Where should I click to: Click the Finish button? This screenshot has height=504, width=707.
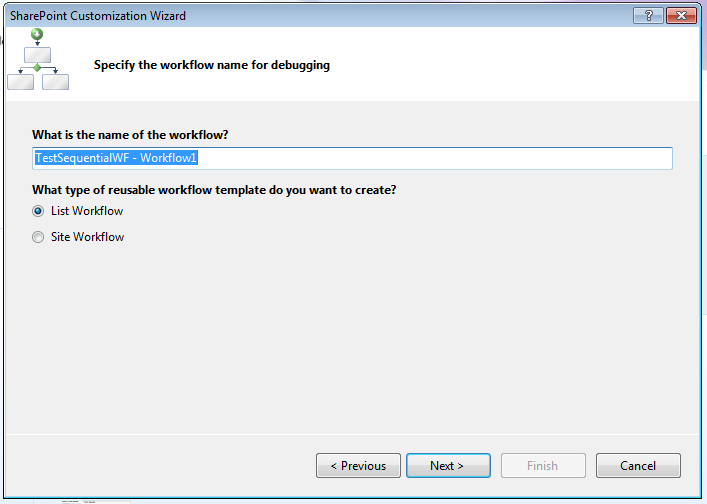click(x=543, y=465)
